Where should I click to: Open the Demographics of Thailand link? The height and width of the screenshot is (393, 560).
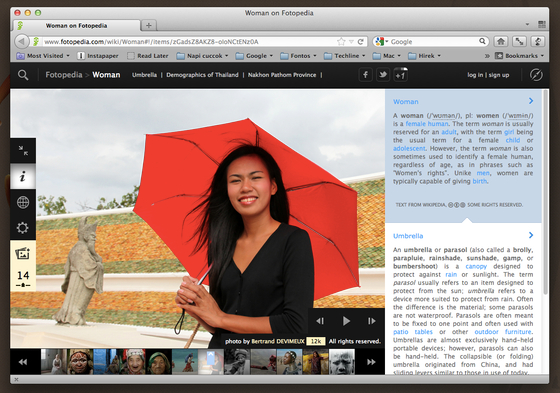pos(202,75)
